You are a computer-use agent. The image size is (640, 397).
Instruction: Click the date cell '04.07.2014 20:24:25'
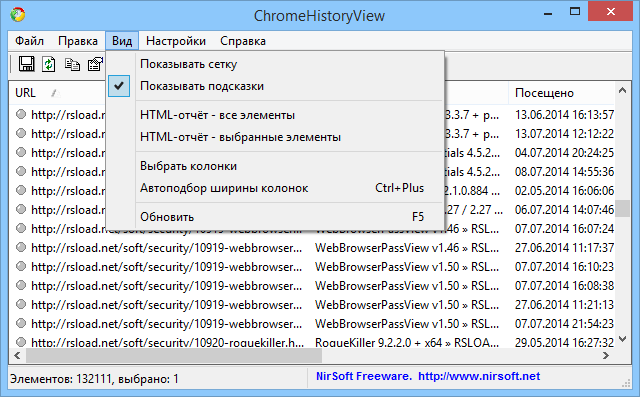(x=564, y=153)
